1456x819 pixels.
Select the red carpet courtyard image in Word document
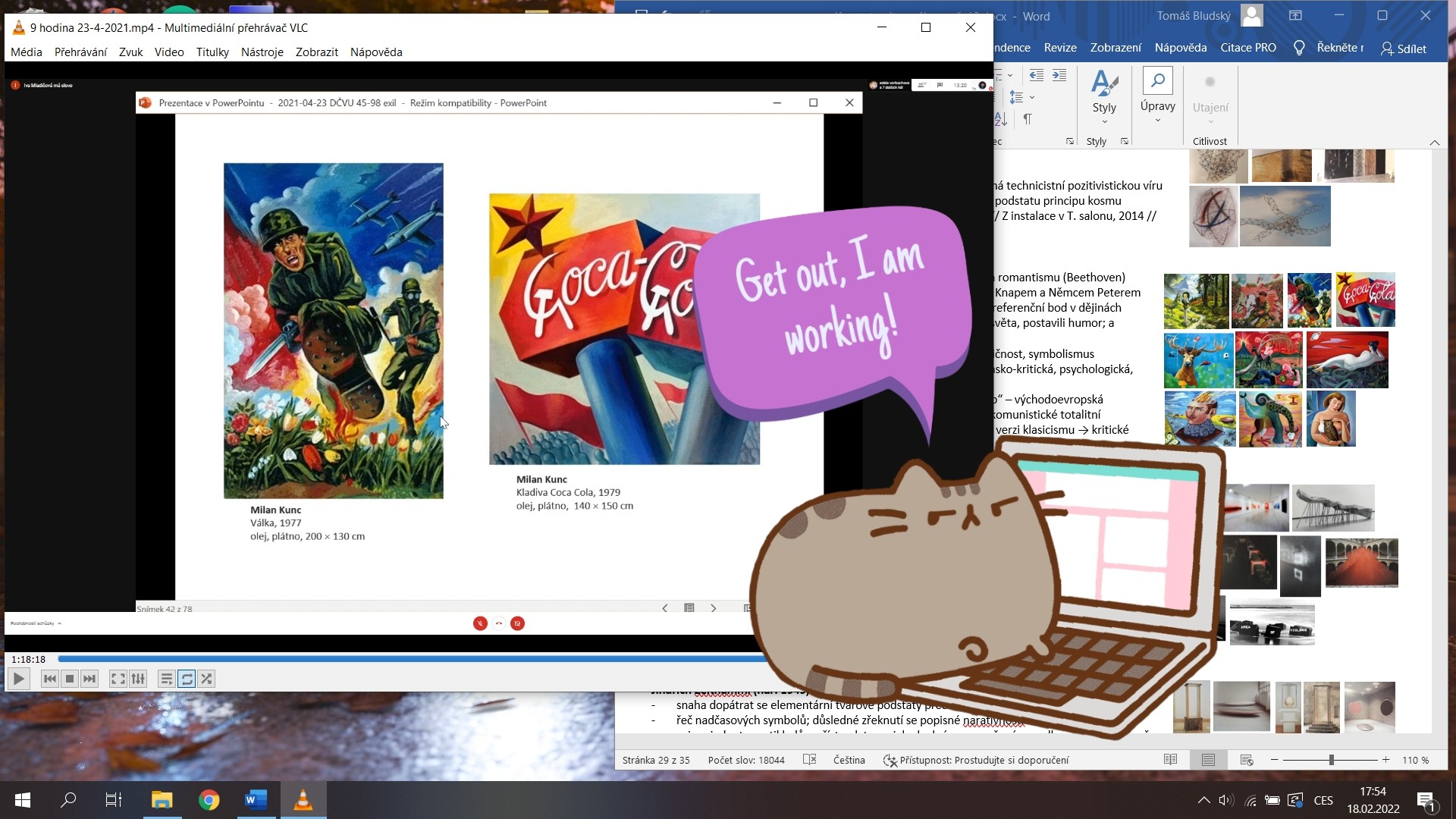[x=1361, y=563]
